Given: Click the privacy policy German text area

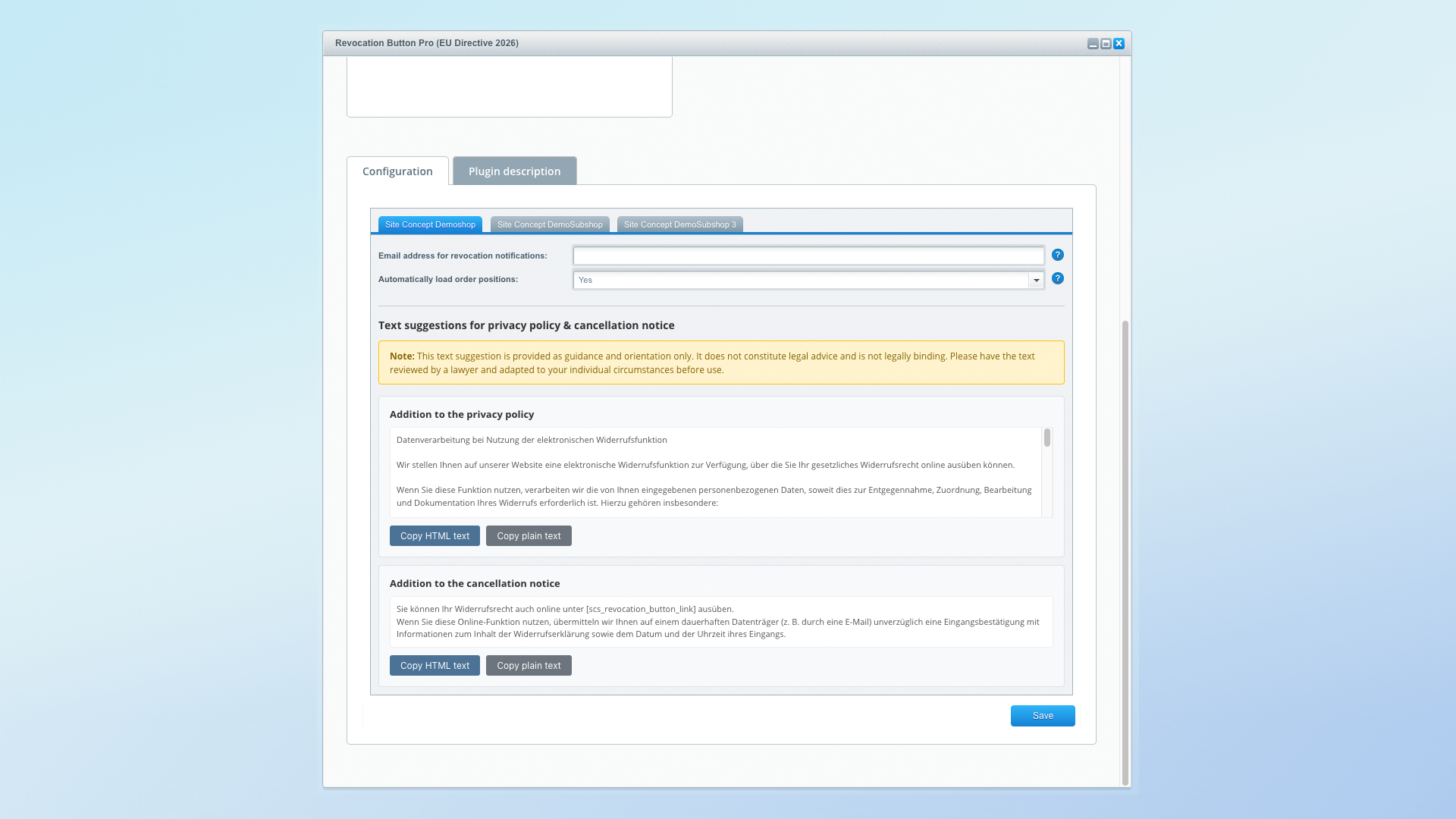Looking at the screenshot, I should coord(716,472).
